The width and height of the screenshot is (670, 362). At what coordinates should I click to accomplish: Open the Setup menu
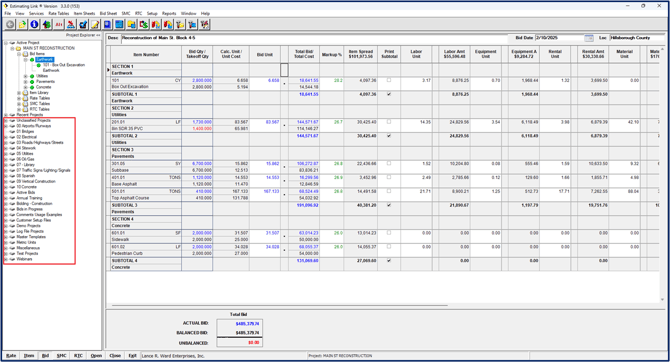[x=152, y=14]
